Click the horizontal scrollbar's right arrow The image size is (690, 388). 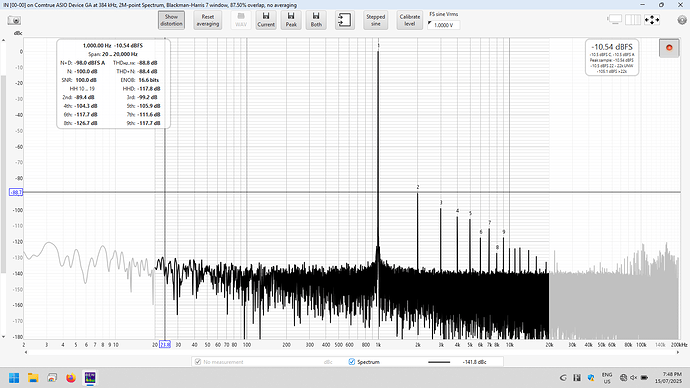click(x=678, y=352)
